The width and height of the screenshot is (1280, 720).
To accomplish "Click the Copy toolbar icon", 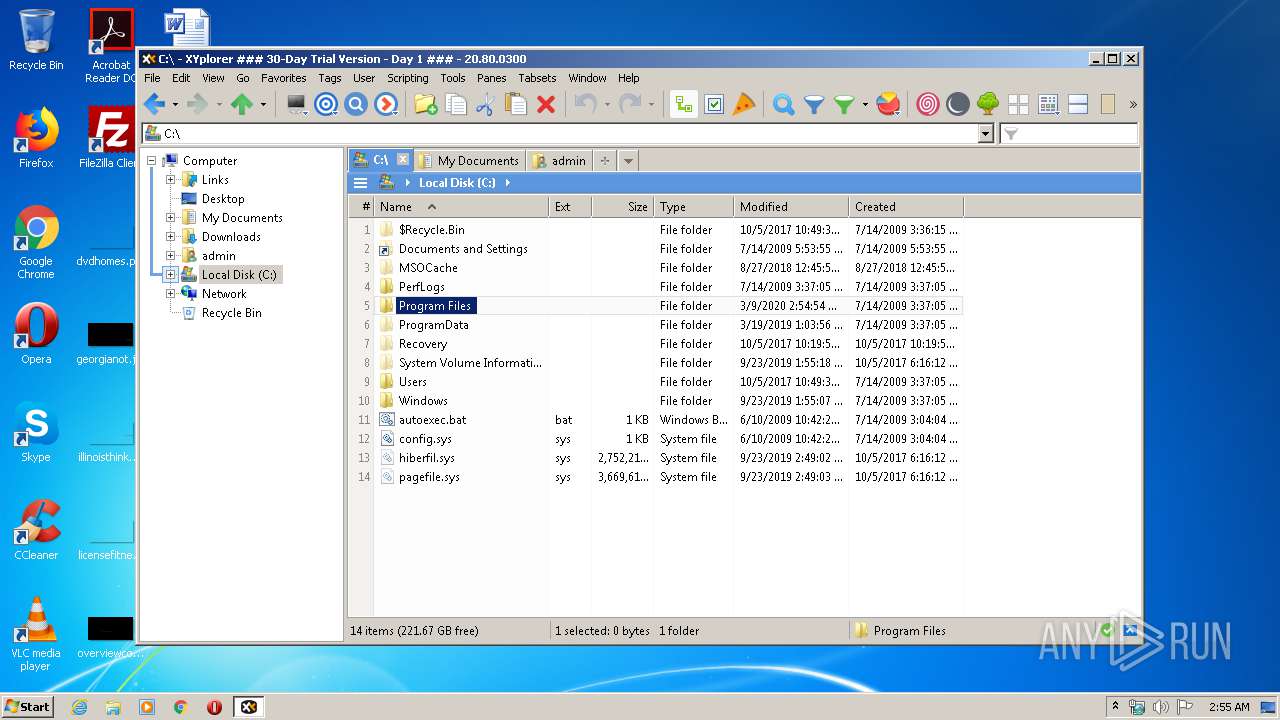I will click(x=456, y=104).
